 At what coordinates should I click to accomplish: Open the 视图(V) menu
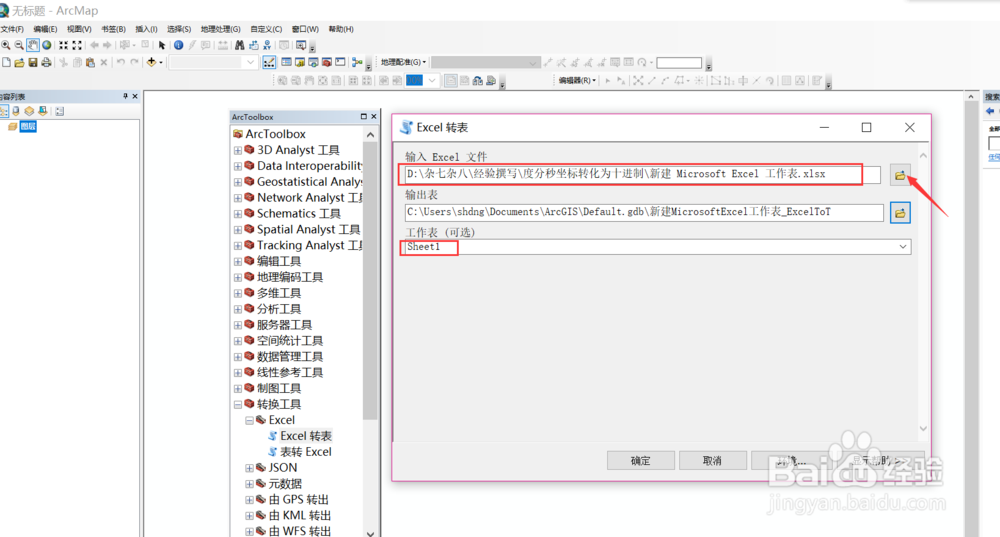(79, 29)
